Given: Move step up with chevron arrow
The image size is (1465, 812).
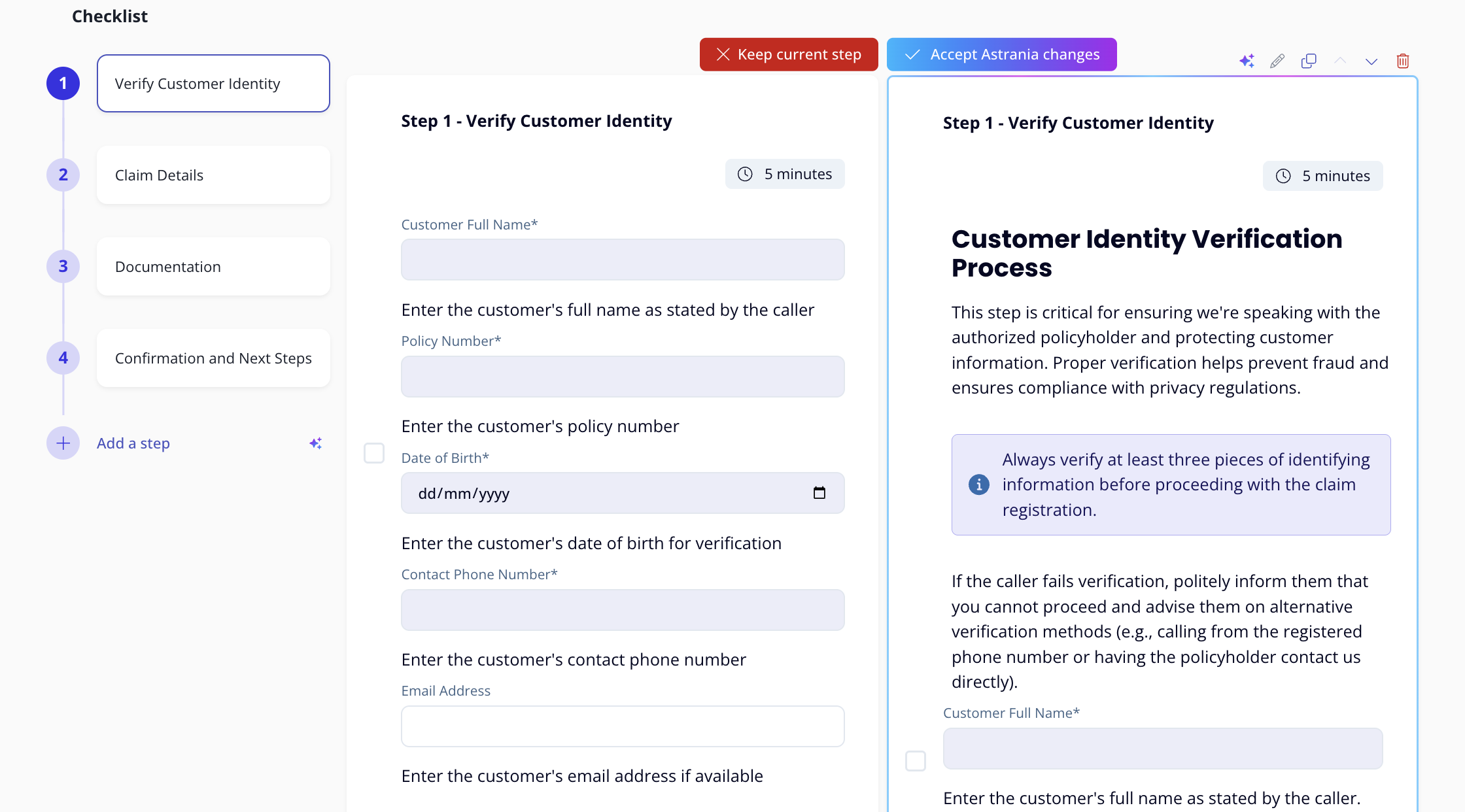Looking at the screenshot, I should 1340,61.
